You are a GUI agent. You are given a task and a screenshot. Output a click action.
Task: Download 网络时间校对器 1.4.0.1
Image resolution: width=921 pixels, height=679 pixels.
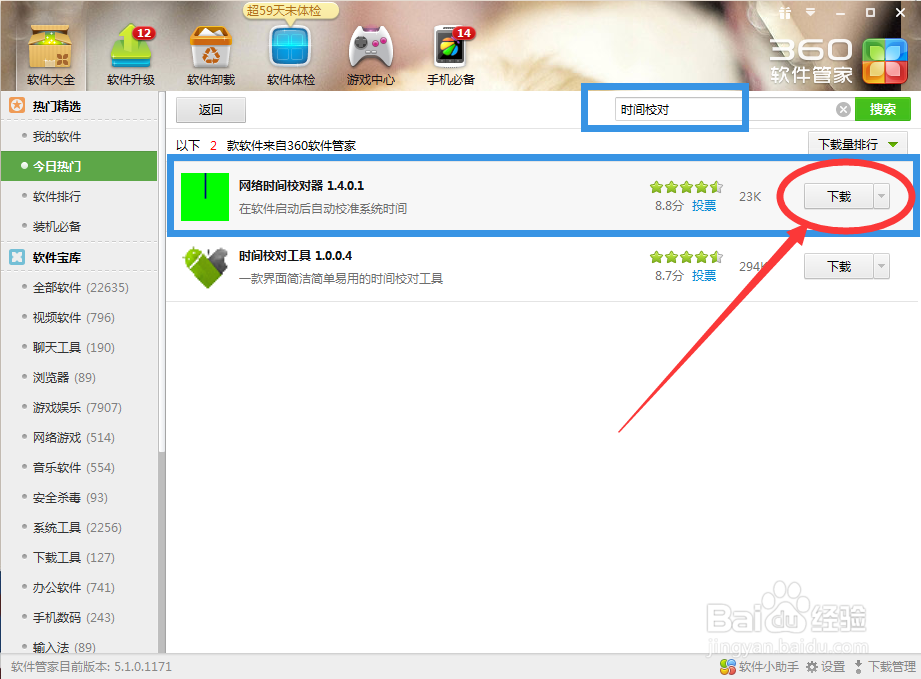(x=839, y=196)
